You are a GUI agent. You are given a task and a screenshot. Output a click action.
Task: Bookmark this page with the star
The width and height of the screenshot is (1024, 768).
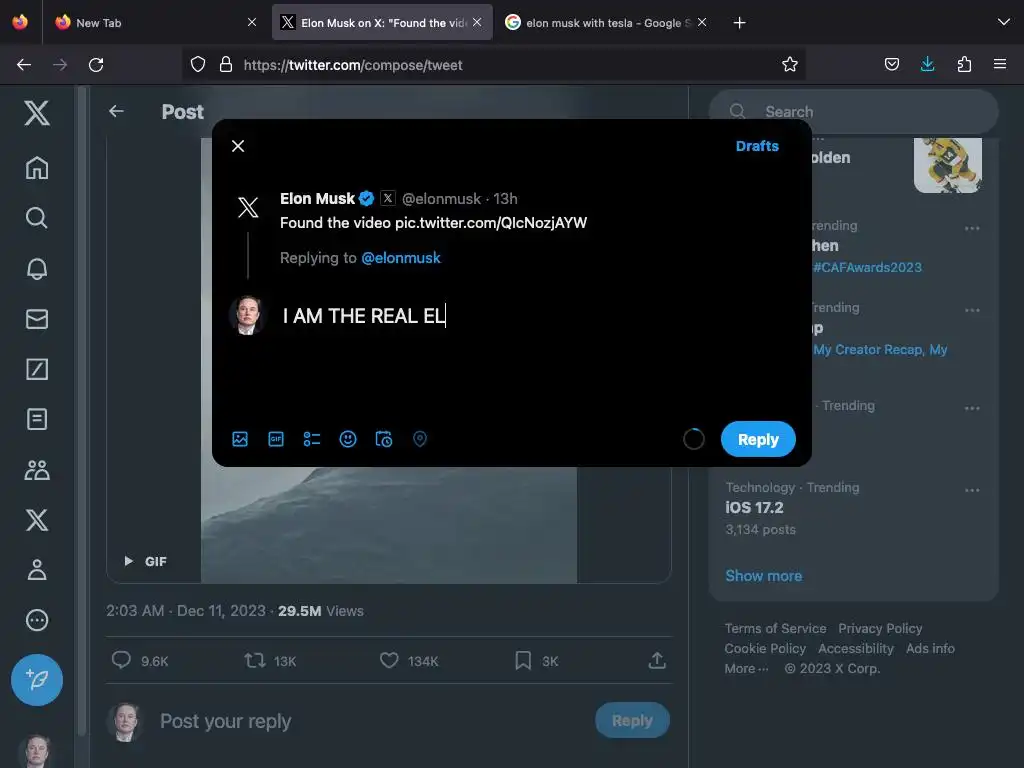point(790,64)
